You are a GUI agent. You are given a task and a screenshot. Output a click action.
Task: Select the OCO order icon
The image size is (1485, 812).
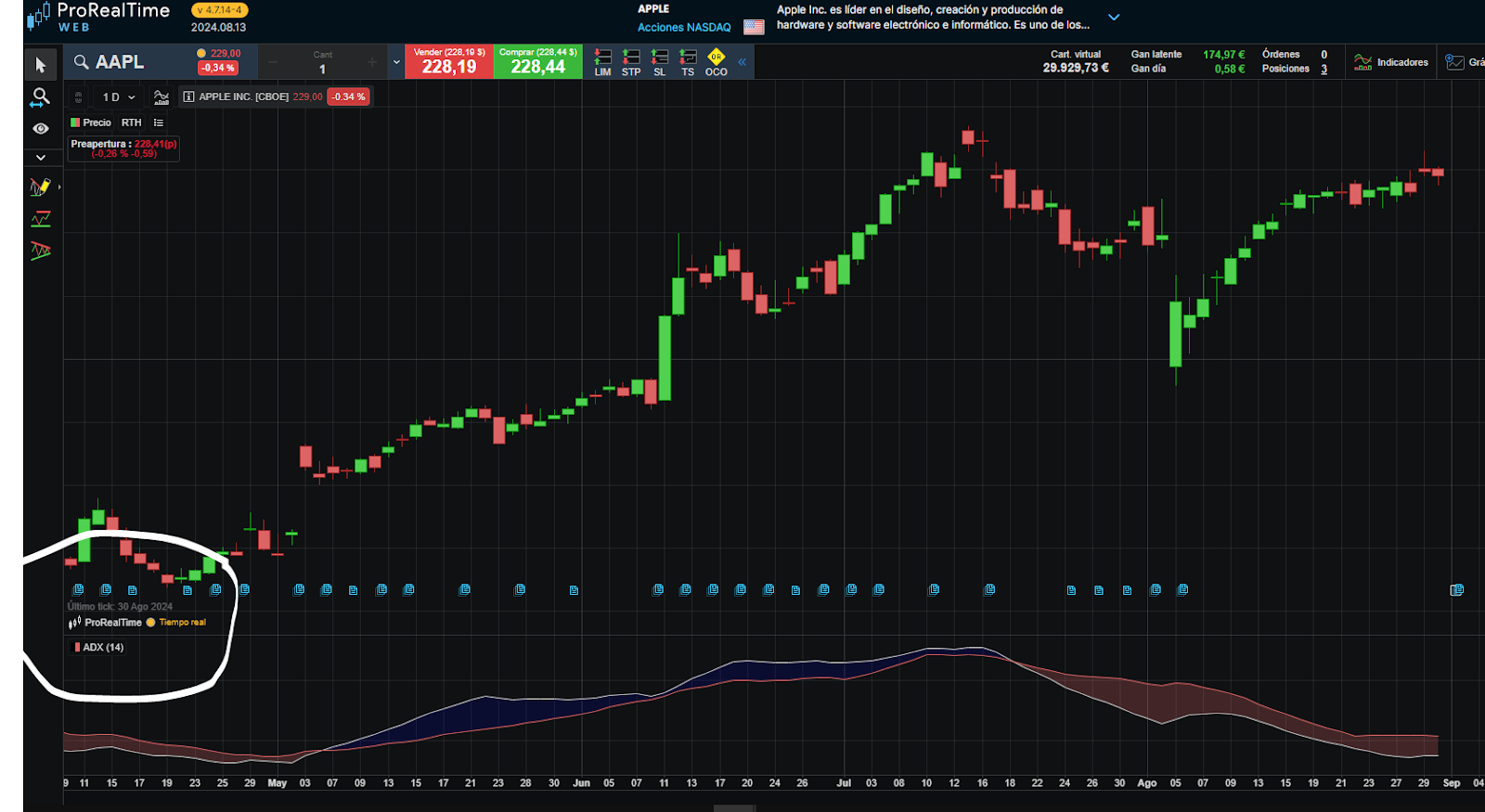(716, 63)
